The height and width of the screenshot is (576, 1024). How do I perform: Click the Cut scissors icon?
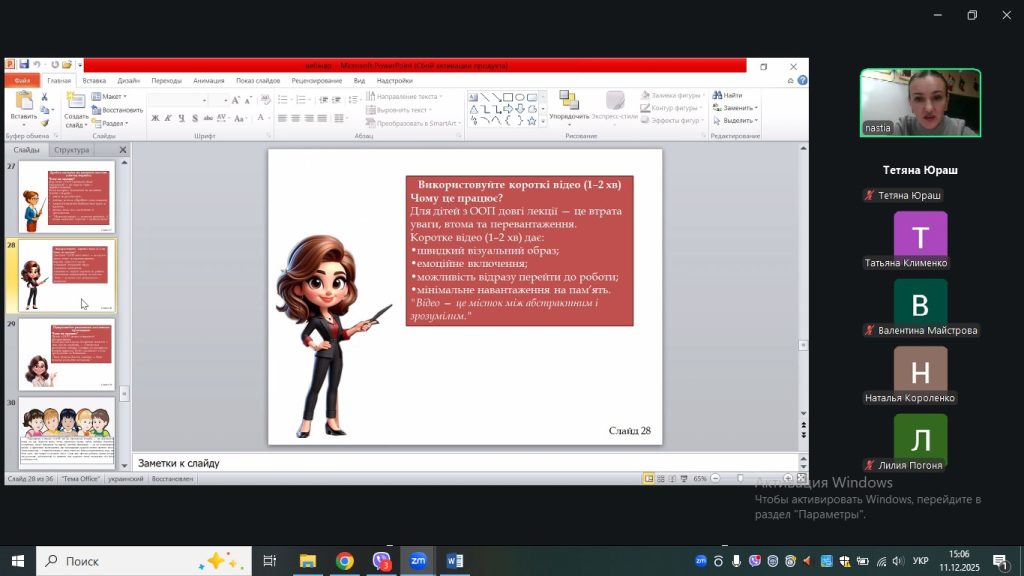[45, 97]
